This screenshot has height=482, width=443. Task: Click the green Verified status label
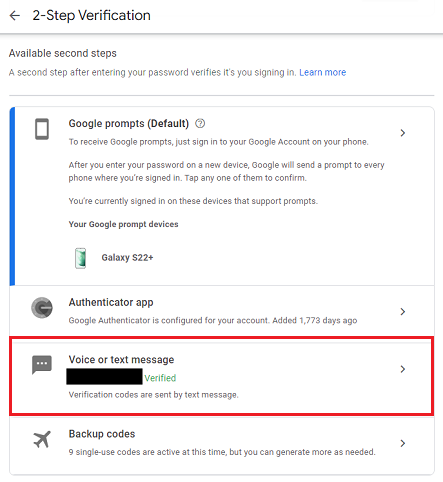point(160,378)
